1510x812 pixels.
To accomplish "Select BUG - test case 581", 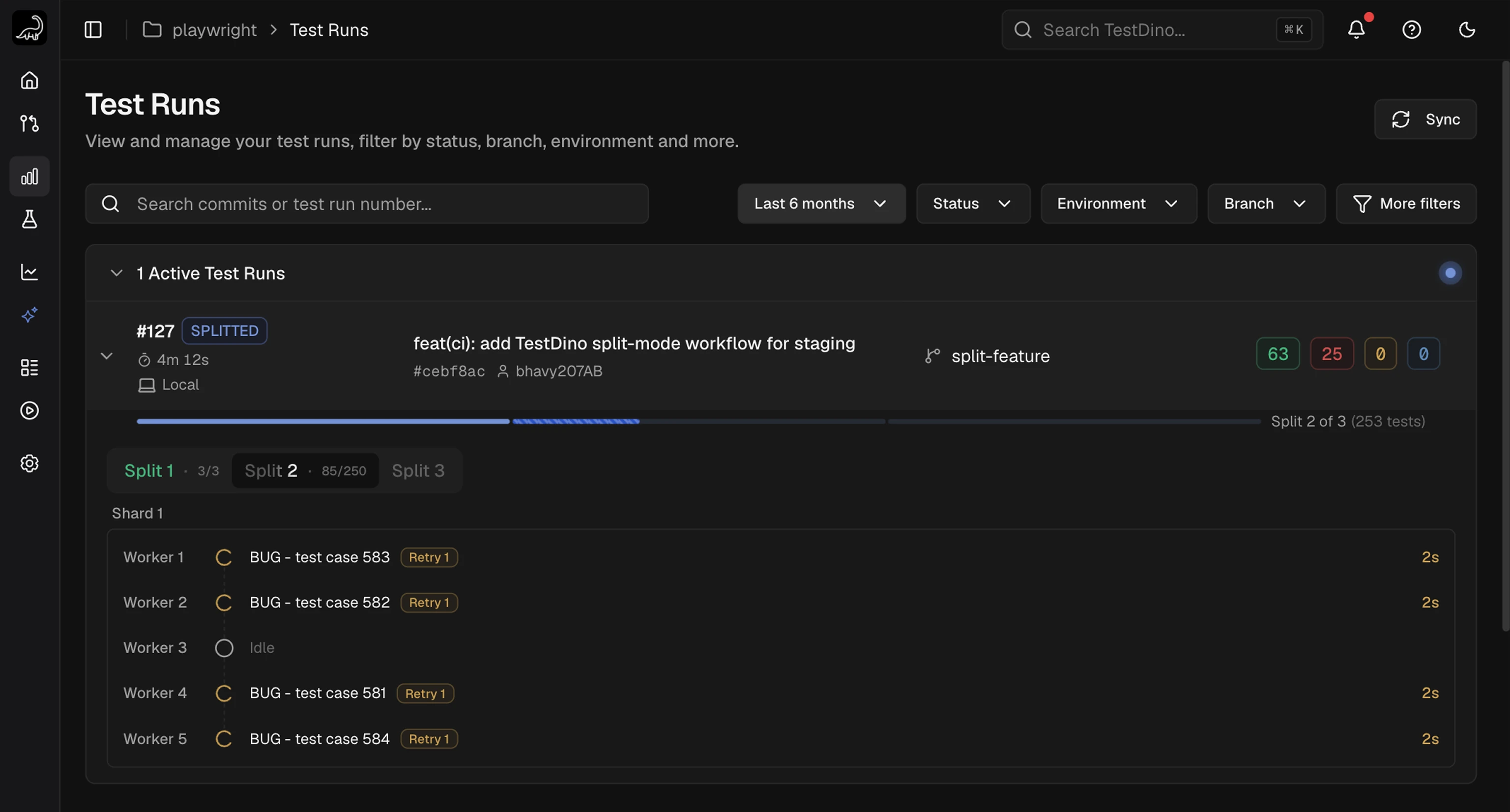I will tap(318, 693).
